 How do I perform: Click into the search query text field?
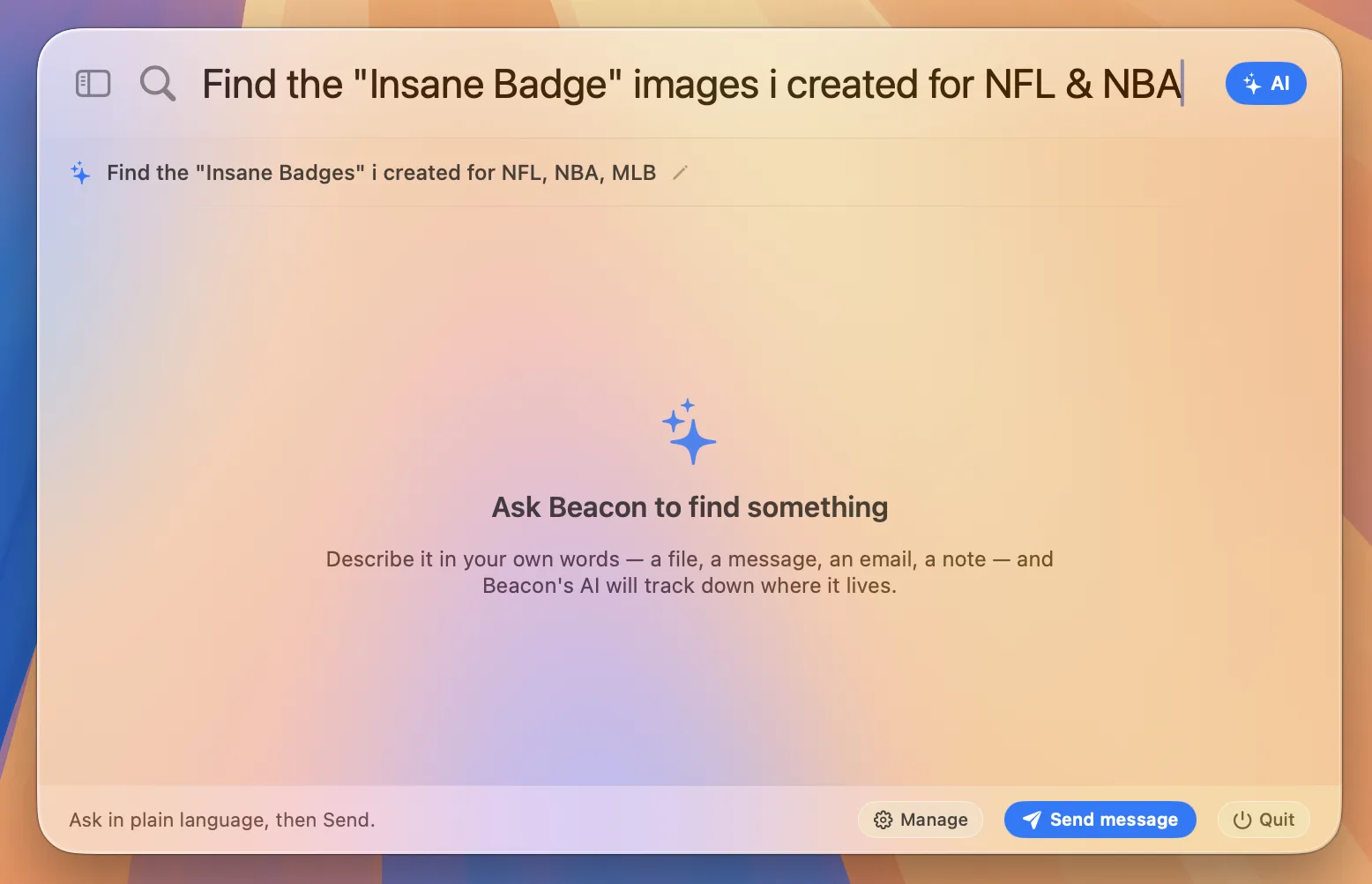pyautogui.click(x=692, y=85)
